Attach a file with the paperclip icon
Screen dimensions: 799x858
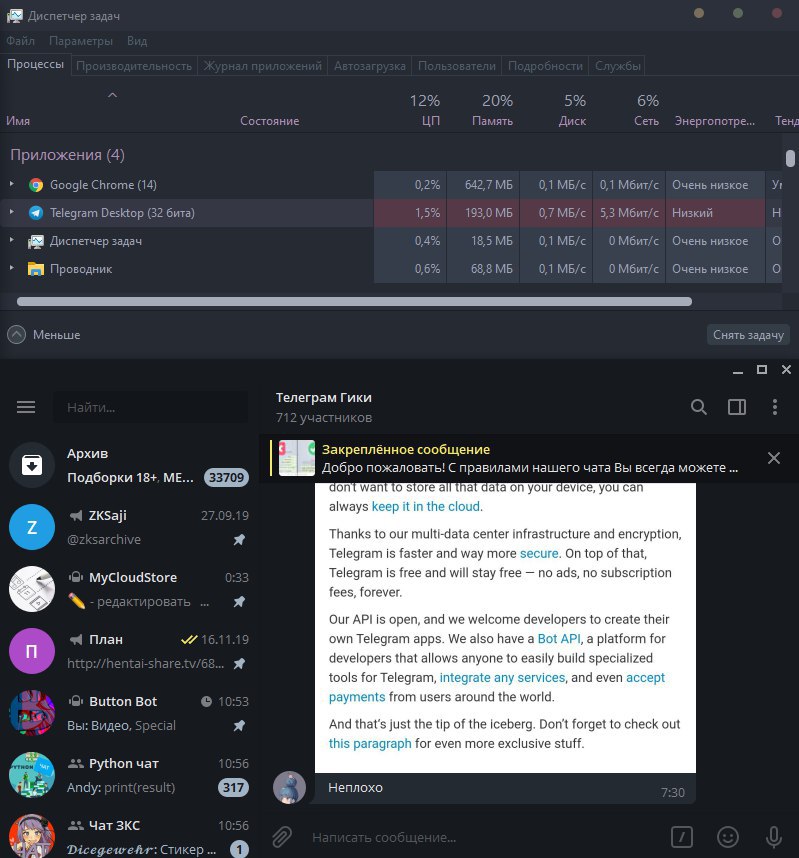[x=282, y=837]
